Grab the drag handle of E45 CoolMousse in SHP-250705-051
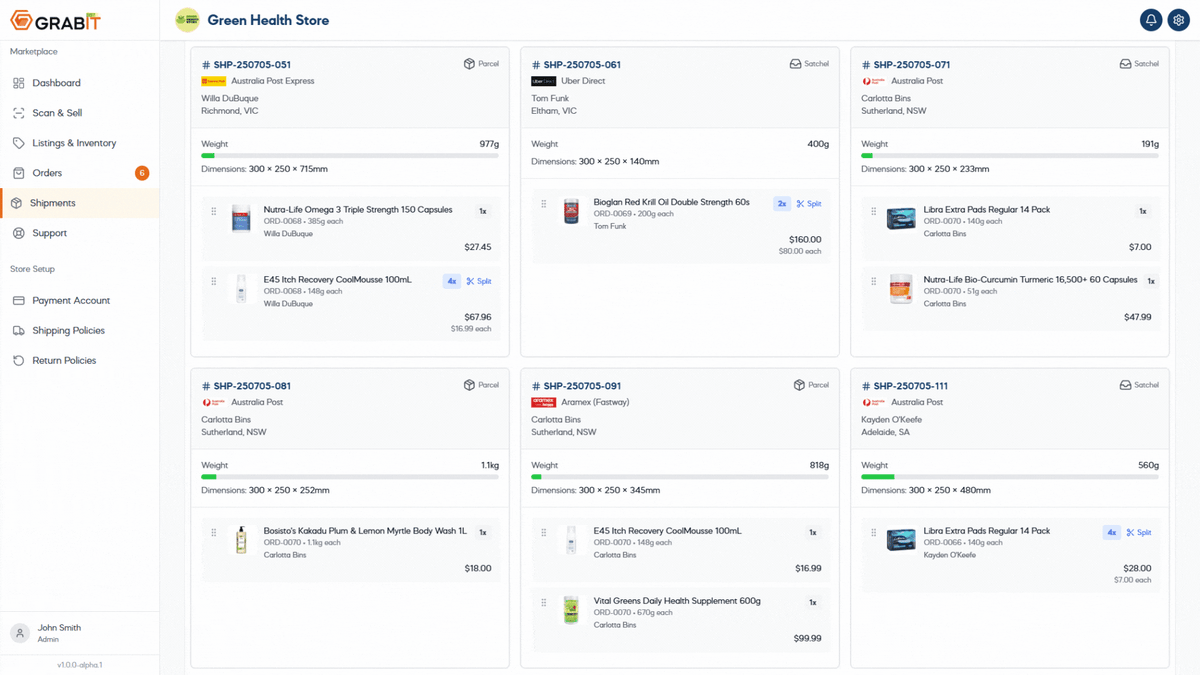The image size is (1200, 675). 214,282
